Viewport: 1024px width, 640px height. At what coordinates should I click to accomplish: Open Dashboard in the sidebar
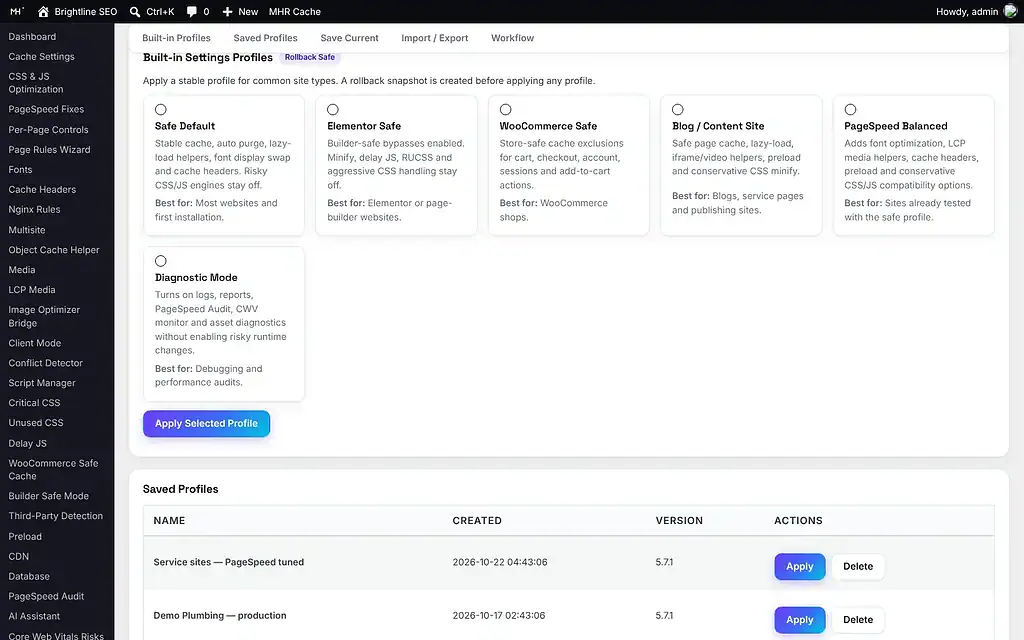[32, 37]
